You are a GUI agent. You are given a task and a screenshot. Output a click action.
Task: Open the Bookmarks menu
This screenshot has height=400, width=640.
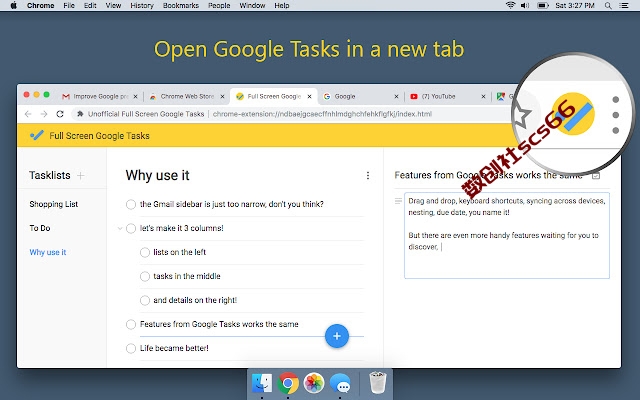(x=180, y=5)
